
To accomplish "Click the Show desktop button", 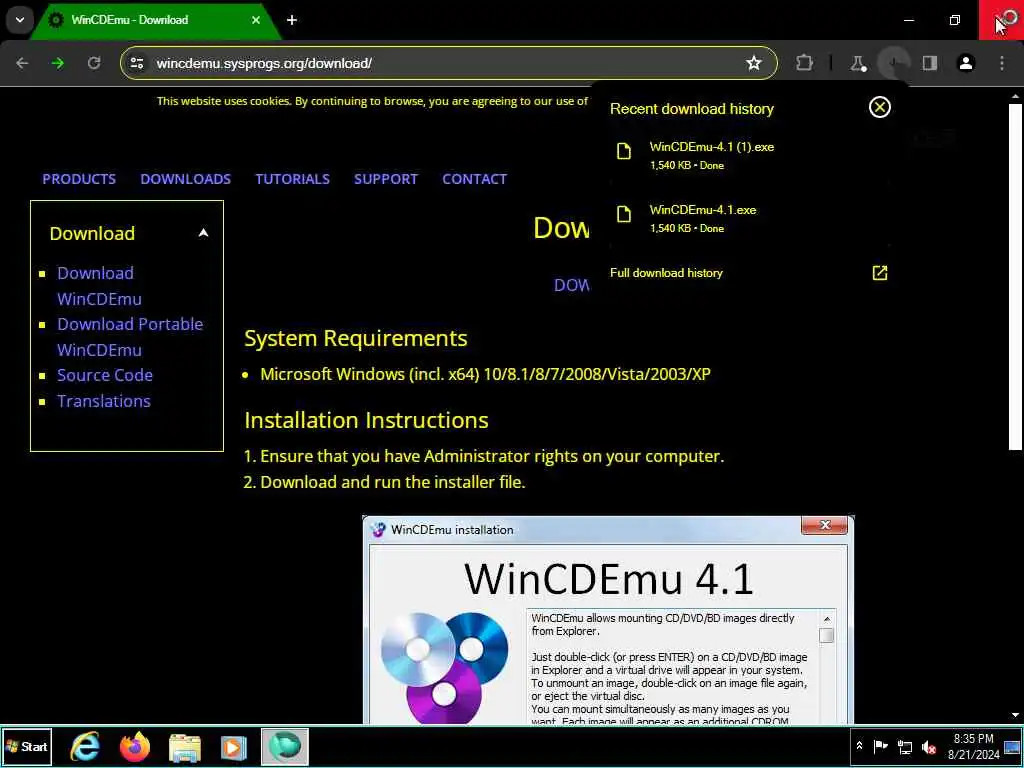I will [1013, 746].
